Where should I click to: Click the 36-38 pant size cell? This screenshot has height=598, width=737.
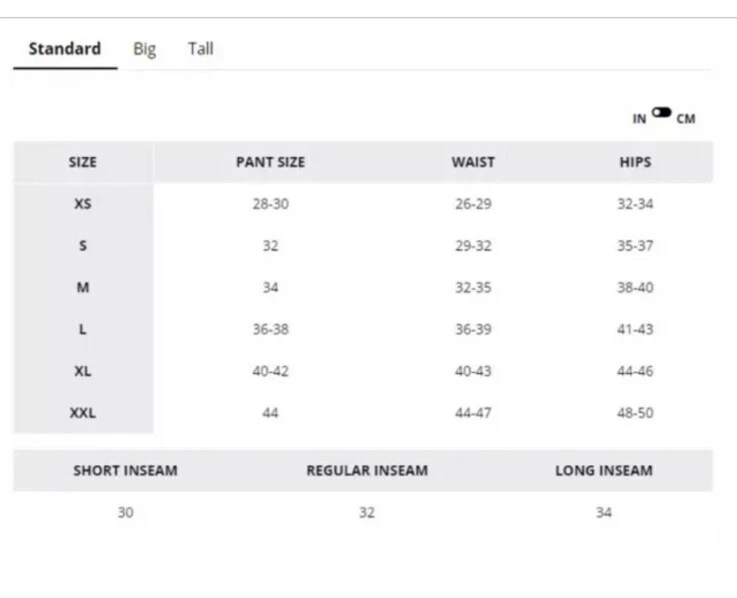[270, 329]
